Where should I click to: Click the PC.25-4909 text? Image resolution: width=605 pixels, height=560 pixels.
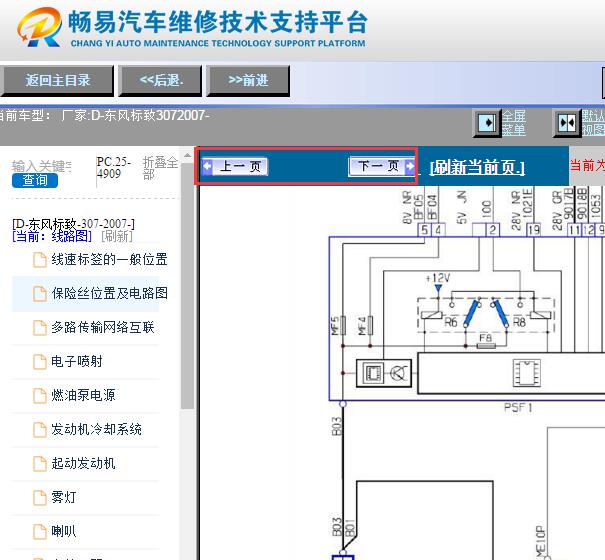[x=114, y=167]
